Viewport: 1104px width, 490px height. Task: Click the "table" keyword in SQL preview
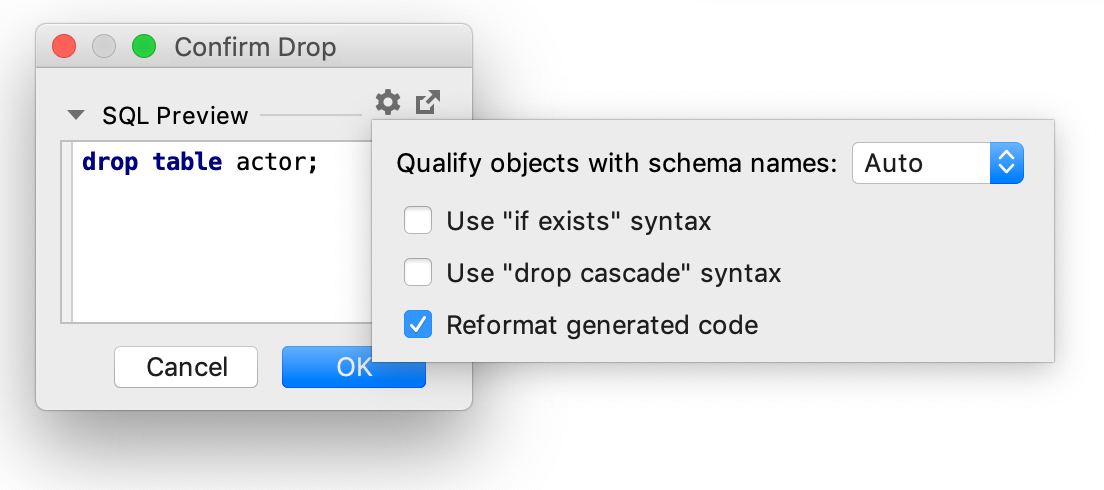click(187, 163)
